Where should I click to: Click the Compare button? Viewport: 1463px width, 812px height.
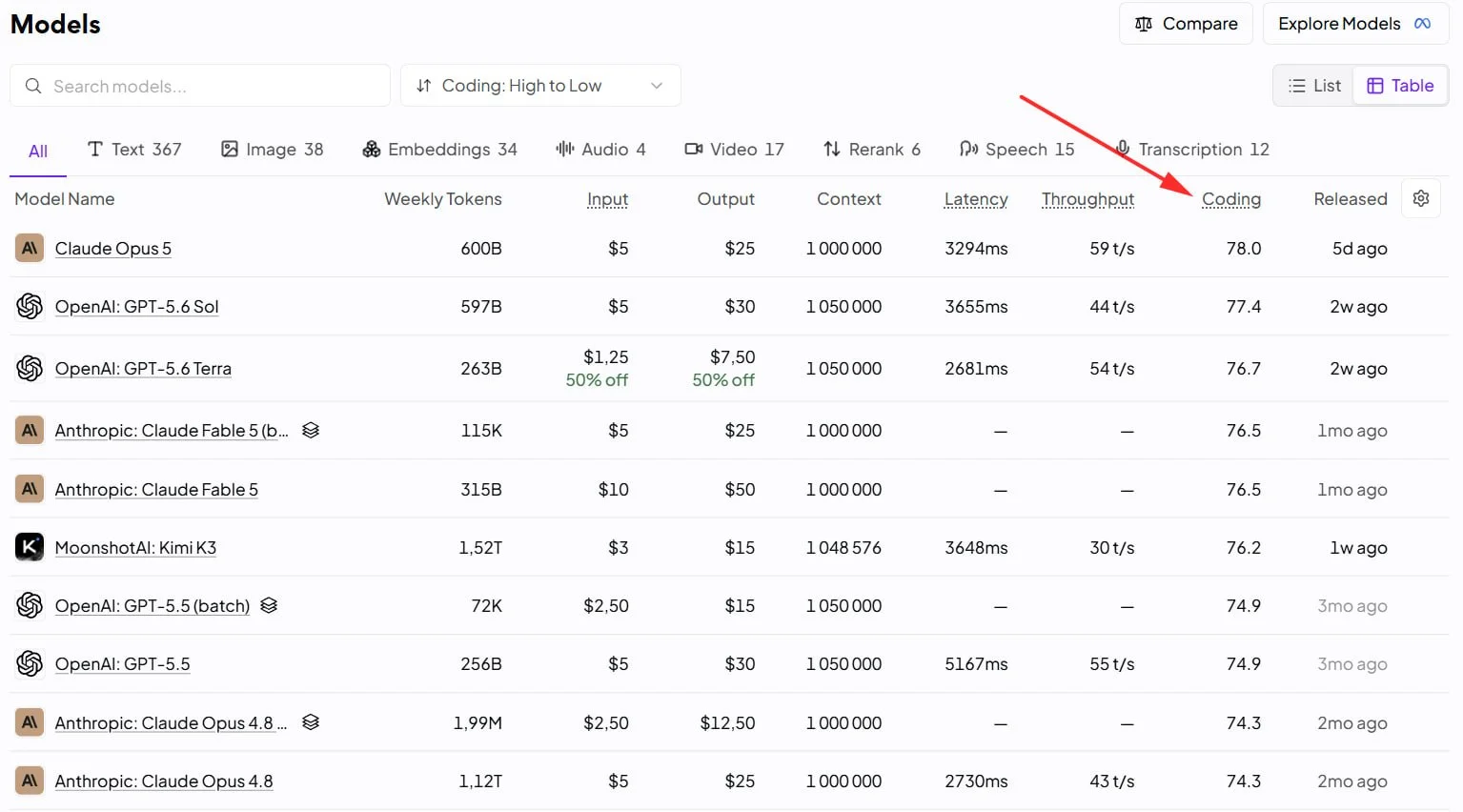tap(1186, 24)
